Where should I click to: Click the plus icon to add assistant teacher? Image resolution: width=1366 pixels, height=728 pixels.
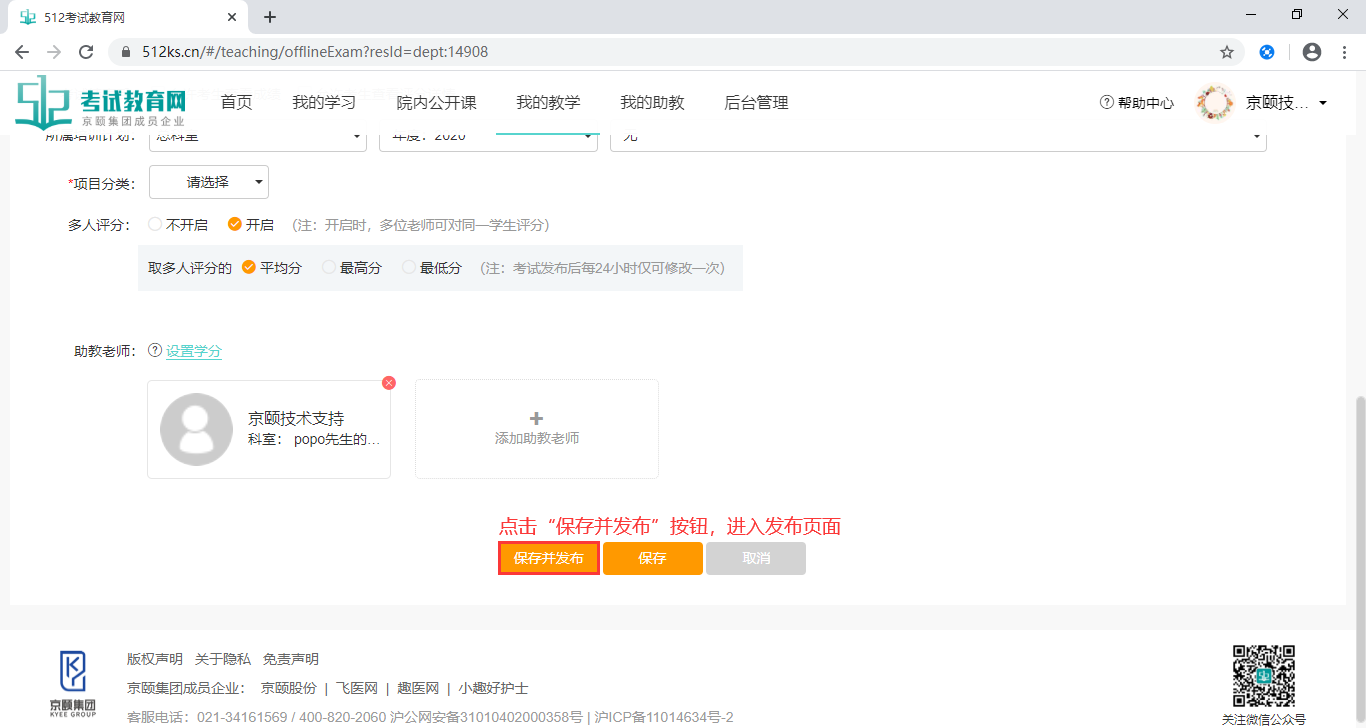tap(536, 419)
